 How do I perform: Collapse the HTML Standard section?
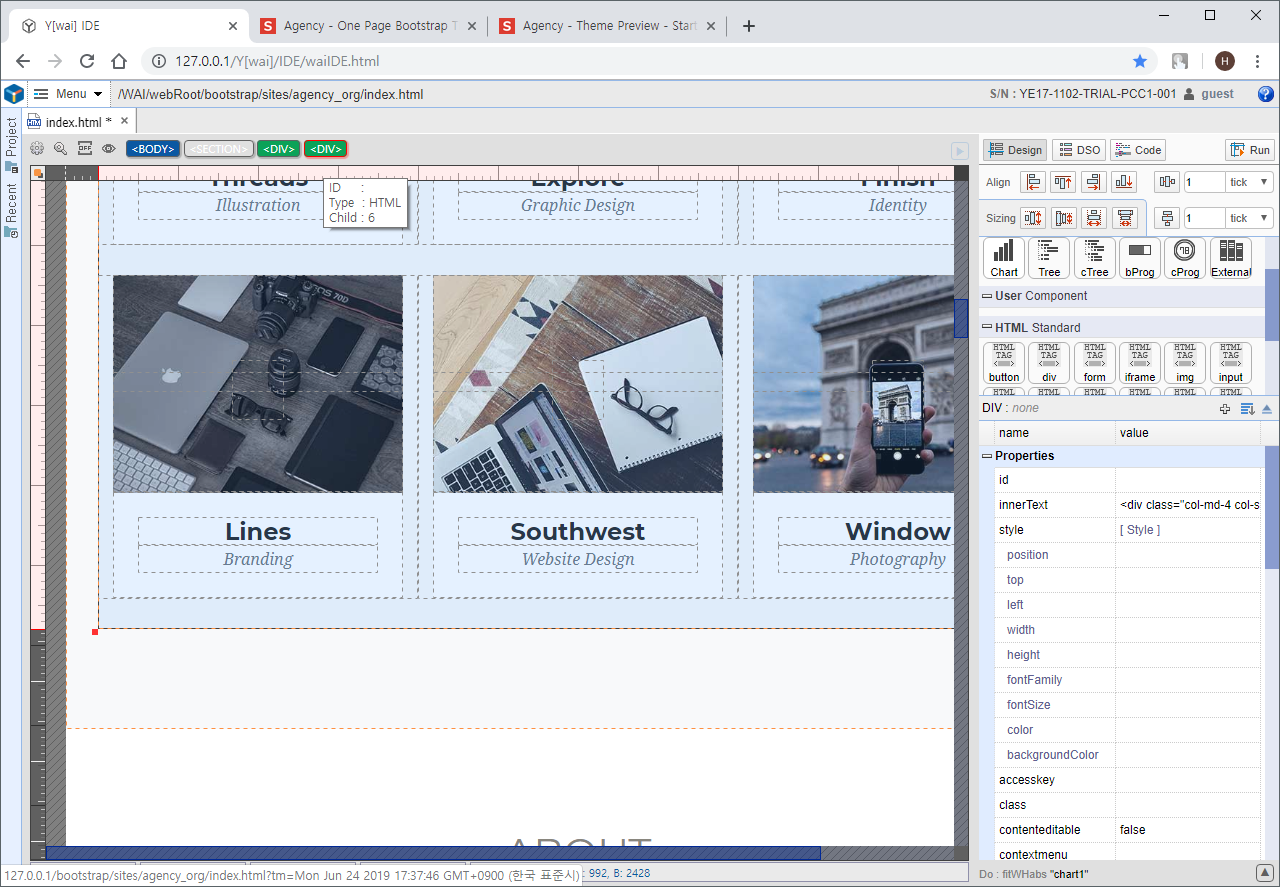(x=987, y=327)
